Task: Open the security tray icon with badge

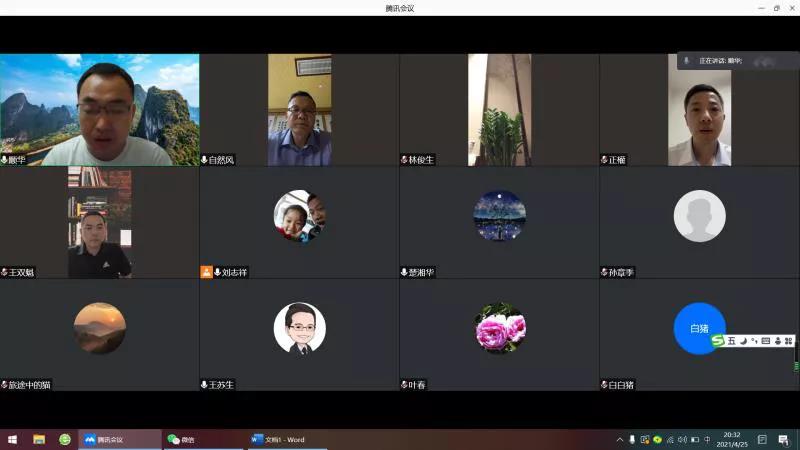Action: point(645,439)
